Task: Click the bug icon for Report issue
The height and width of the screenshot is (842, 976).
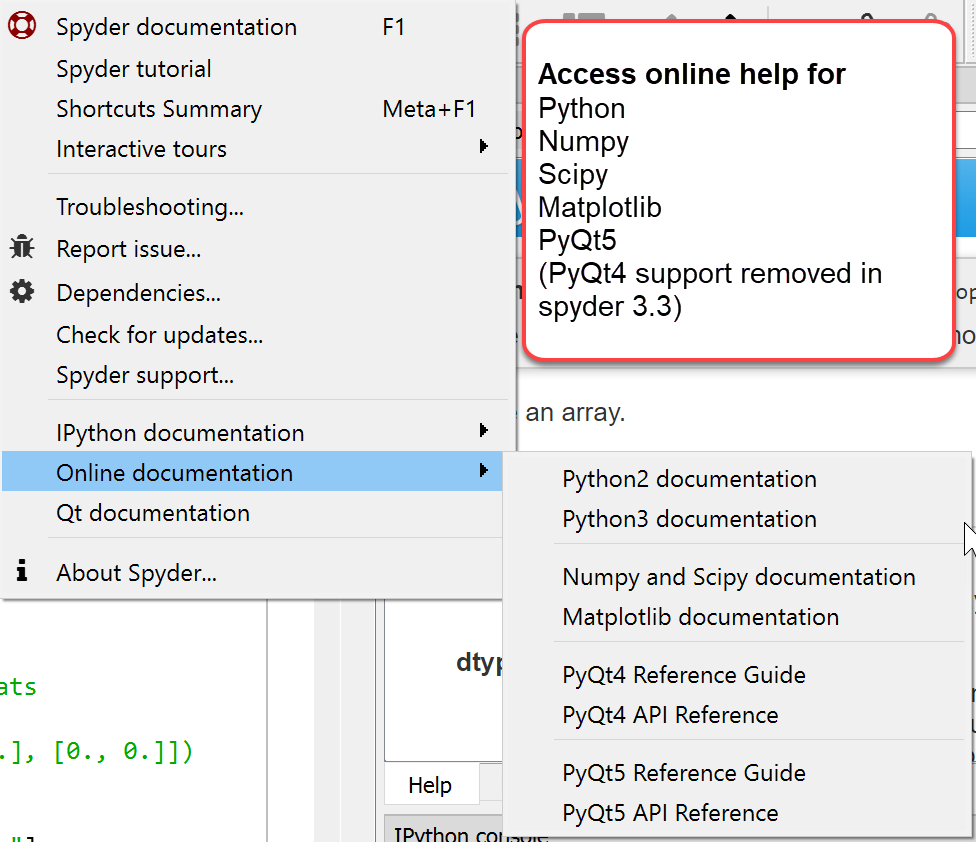Action: (x=22, y=247)
